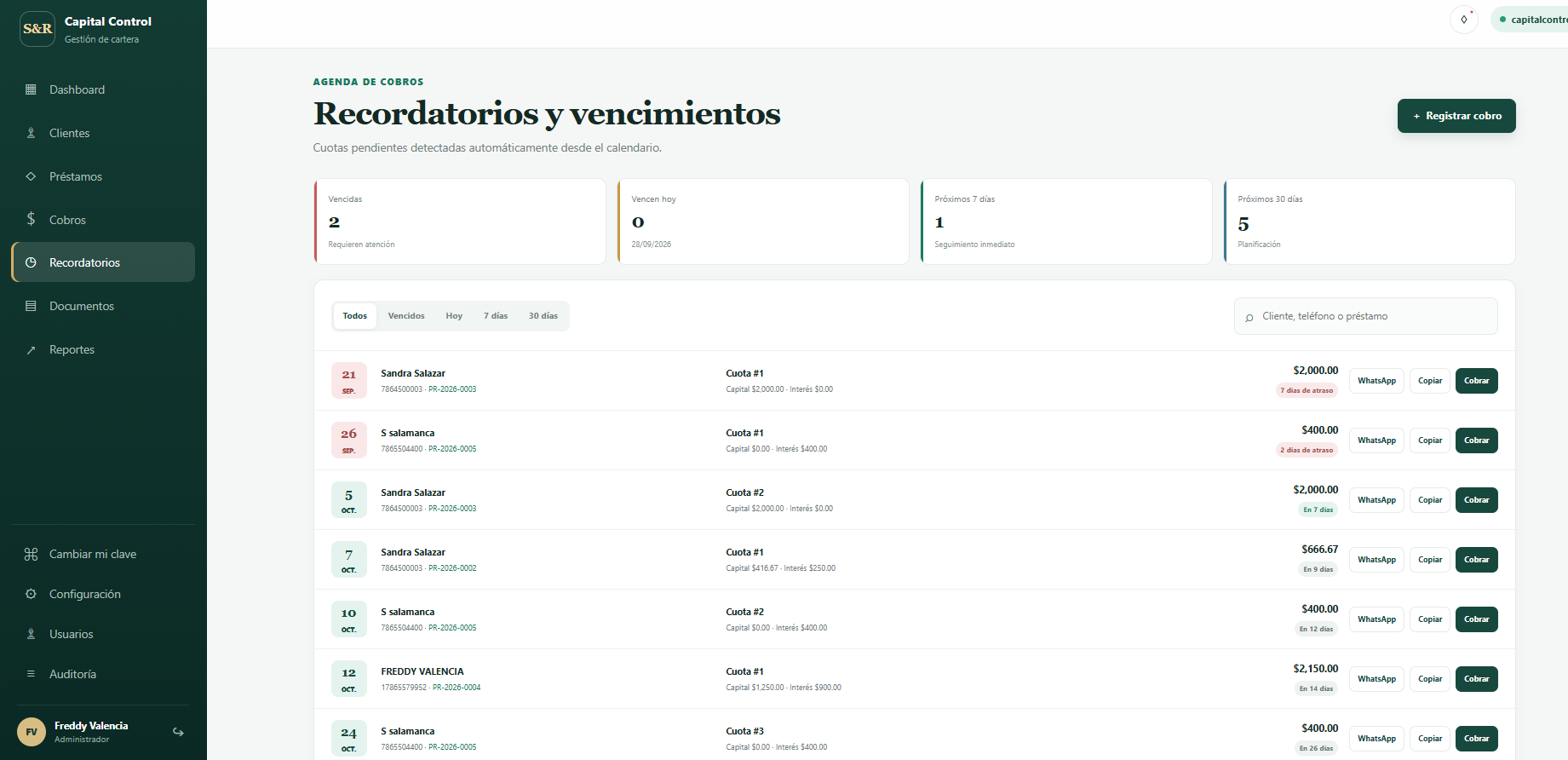
Task: Show reminders due Hoy
Action: pyautogui.click(x=454, y=316)
